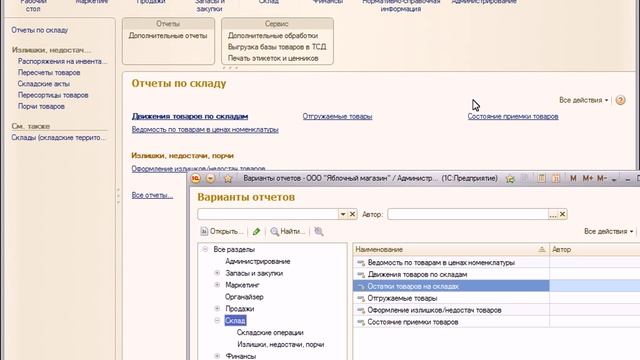
Task: Collapse the Склад tree node
Action: pos(217,320)
